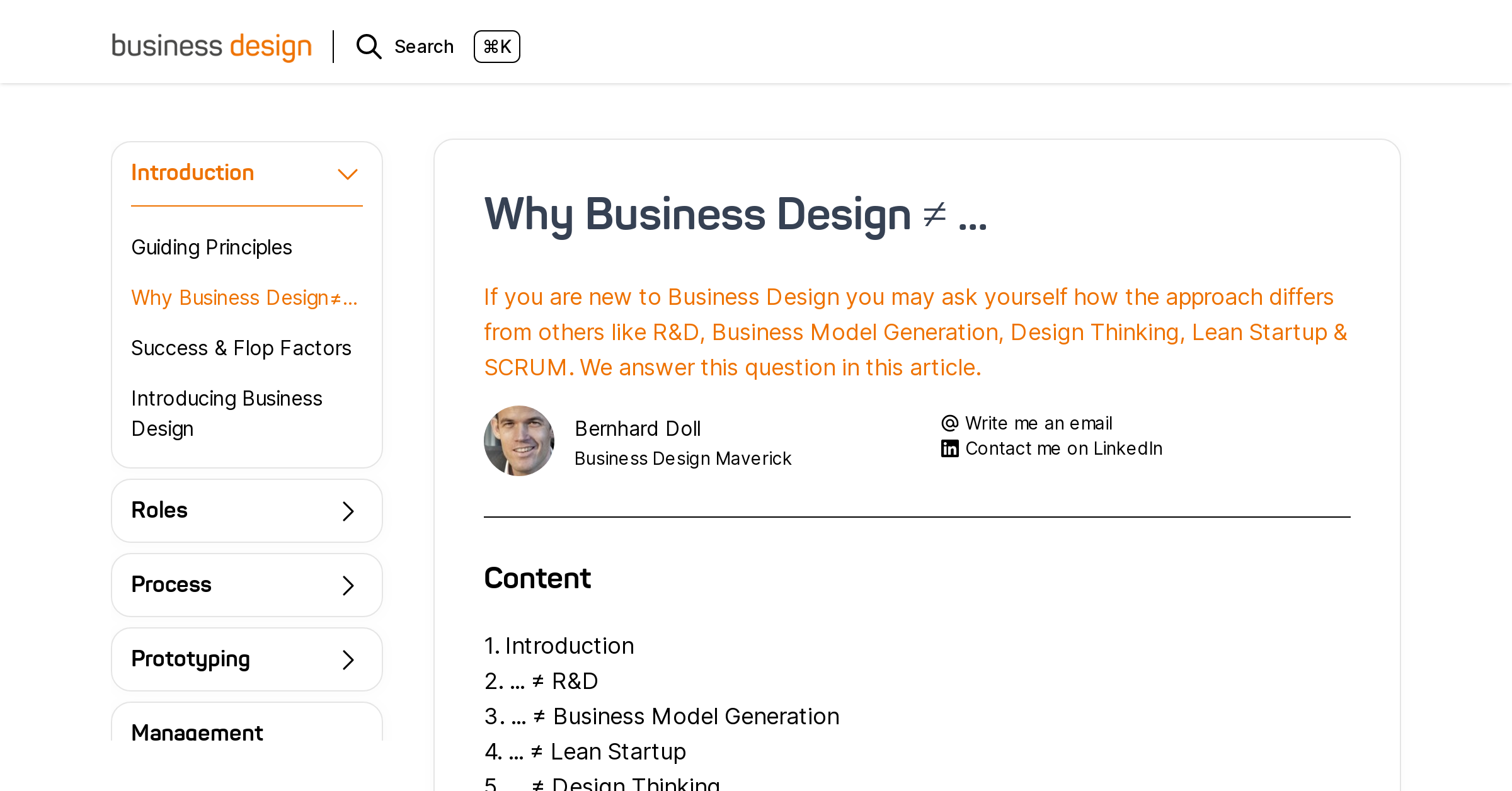Select the ⌘K keyboard shortcut badge

coord(497,47)
